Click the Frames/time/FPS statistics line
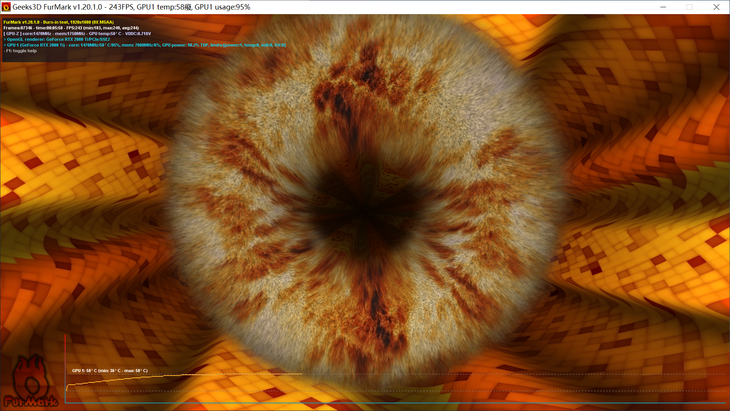 [x=71, y=28]
